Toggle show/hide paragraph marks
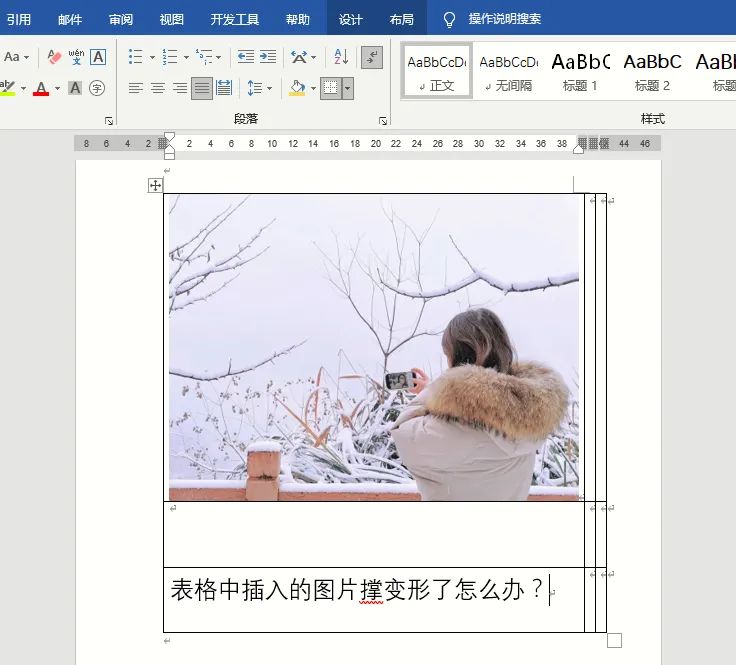The image size is (736, 665). click(372, 57)
